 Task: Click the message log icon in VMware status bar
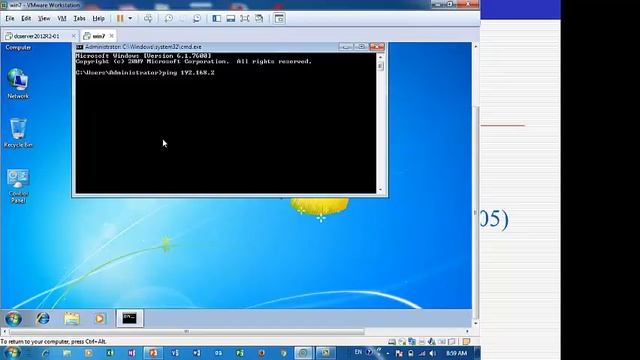(x=467, y=342)
